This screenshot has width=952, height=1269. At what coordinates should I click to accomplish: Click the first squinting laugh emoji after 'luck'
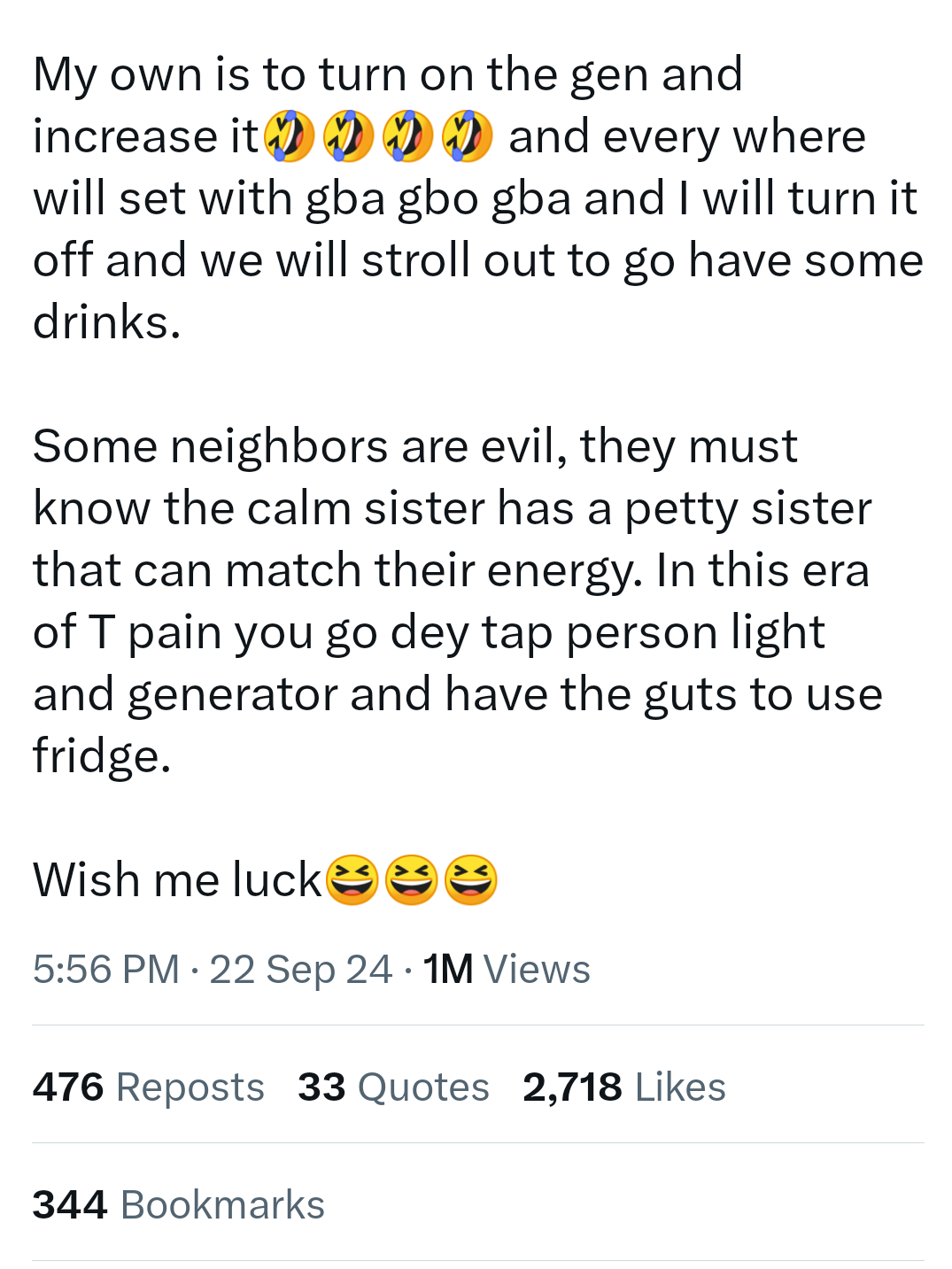(x=352, y=880)
